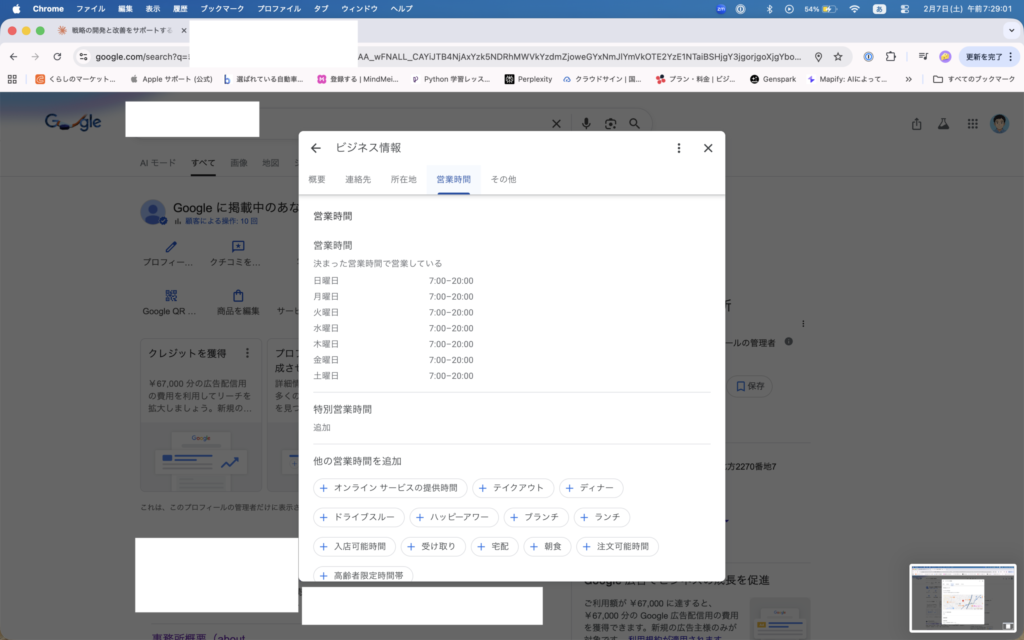Click the Google Lens image search icon

point(610,123)
